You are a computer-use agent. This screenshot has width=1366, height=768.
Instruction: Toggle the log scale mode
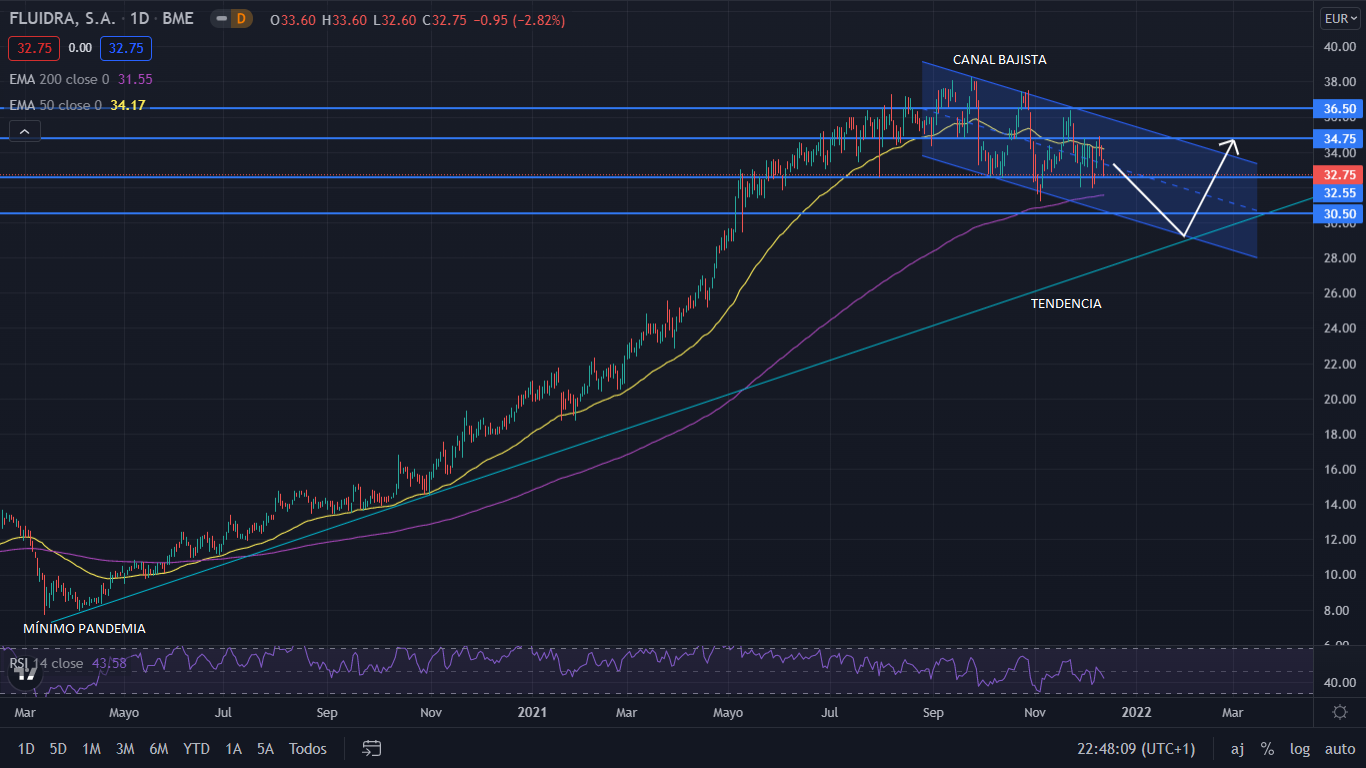click(1299, 748)
